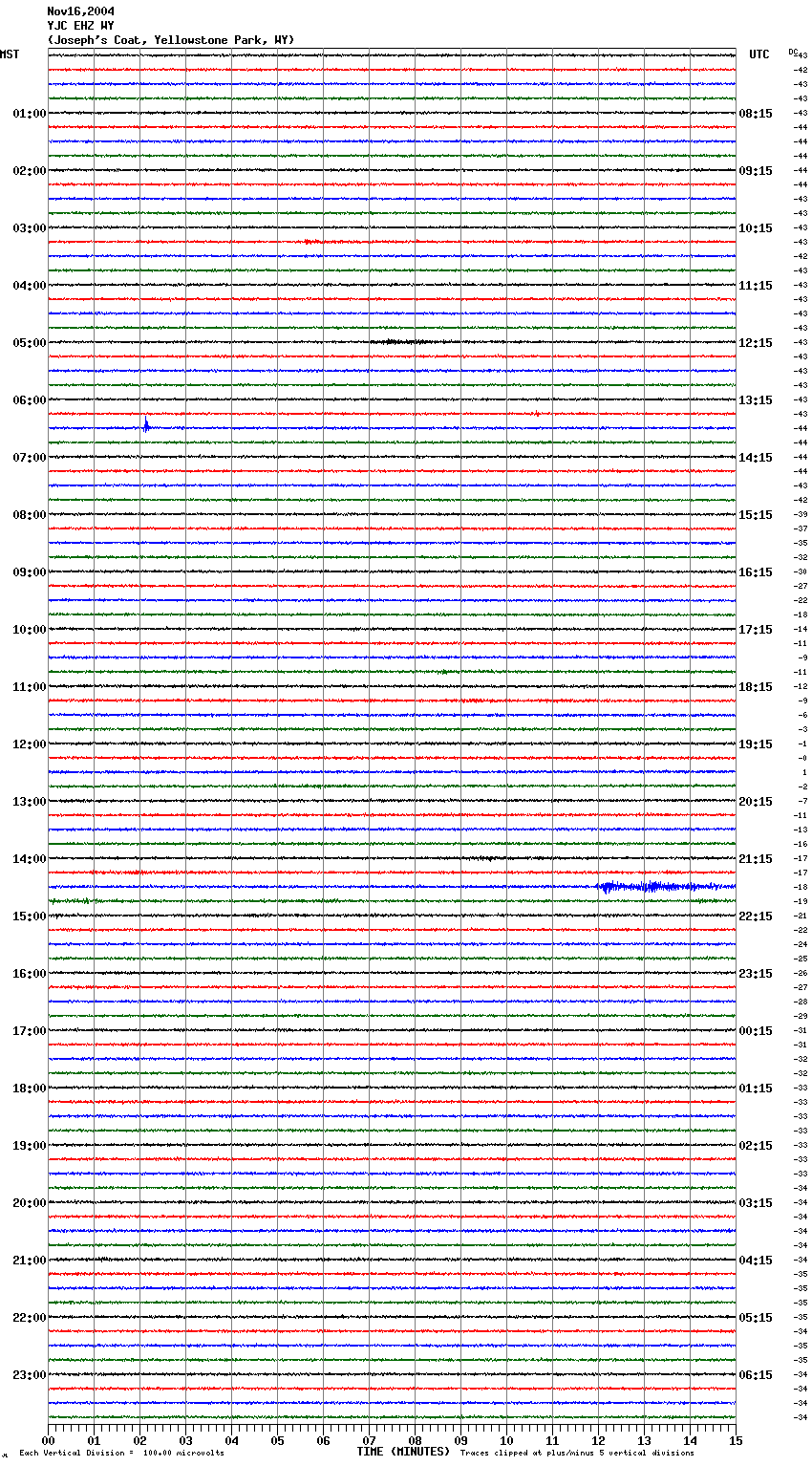Click the location text 'Joseph's Coat, Yellowstone Park, WY'
This screenshot has width=812, height=1466.
(171, 40)
